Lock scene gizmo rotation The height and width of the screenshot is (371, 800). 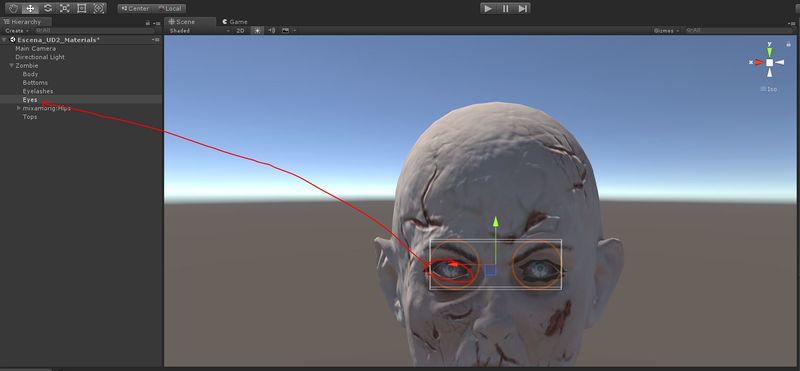tap(789, 44)
